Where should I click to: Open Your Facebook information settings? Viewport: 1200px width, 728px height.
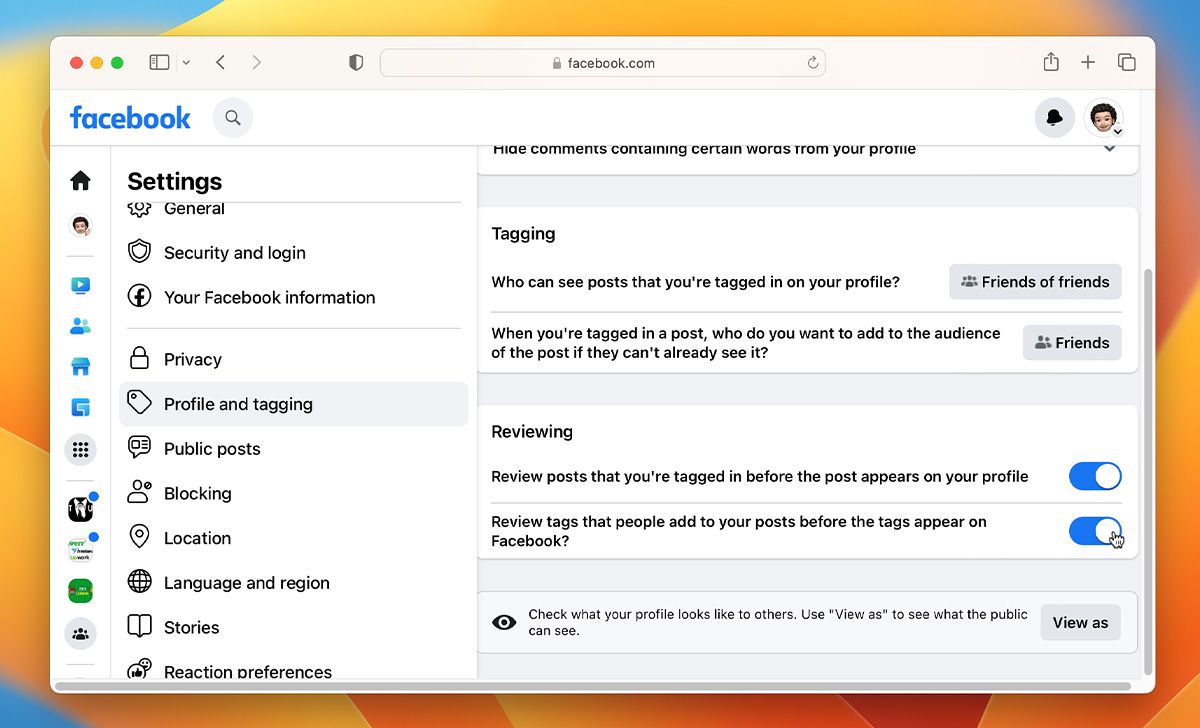(293, 297)
